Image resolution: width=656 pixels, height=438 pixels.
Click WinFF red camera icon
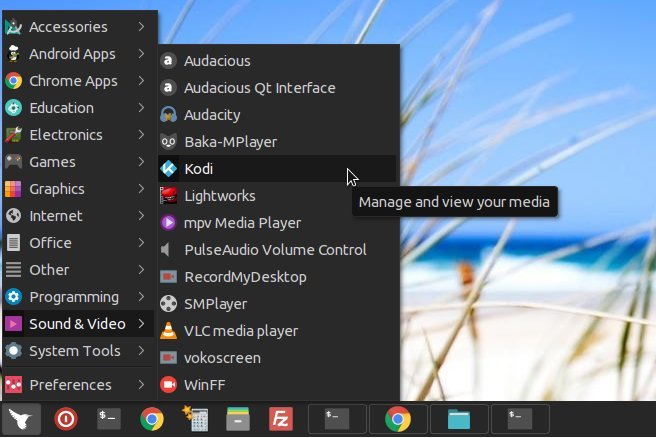(x=168, y=384)
